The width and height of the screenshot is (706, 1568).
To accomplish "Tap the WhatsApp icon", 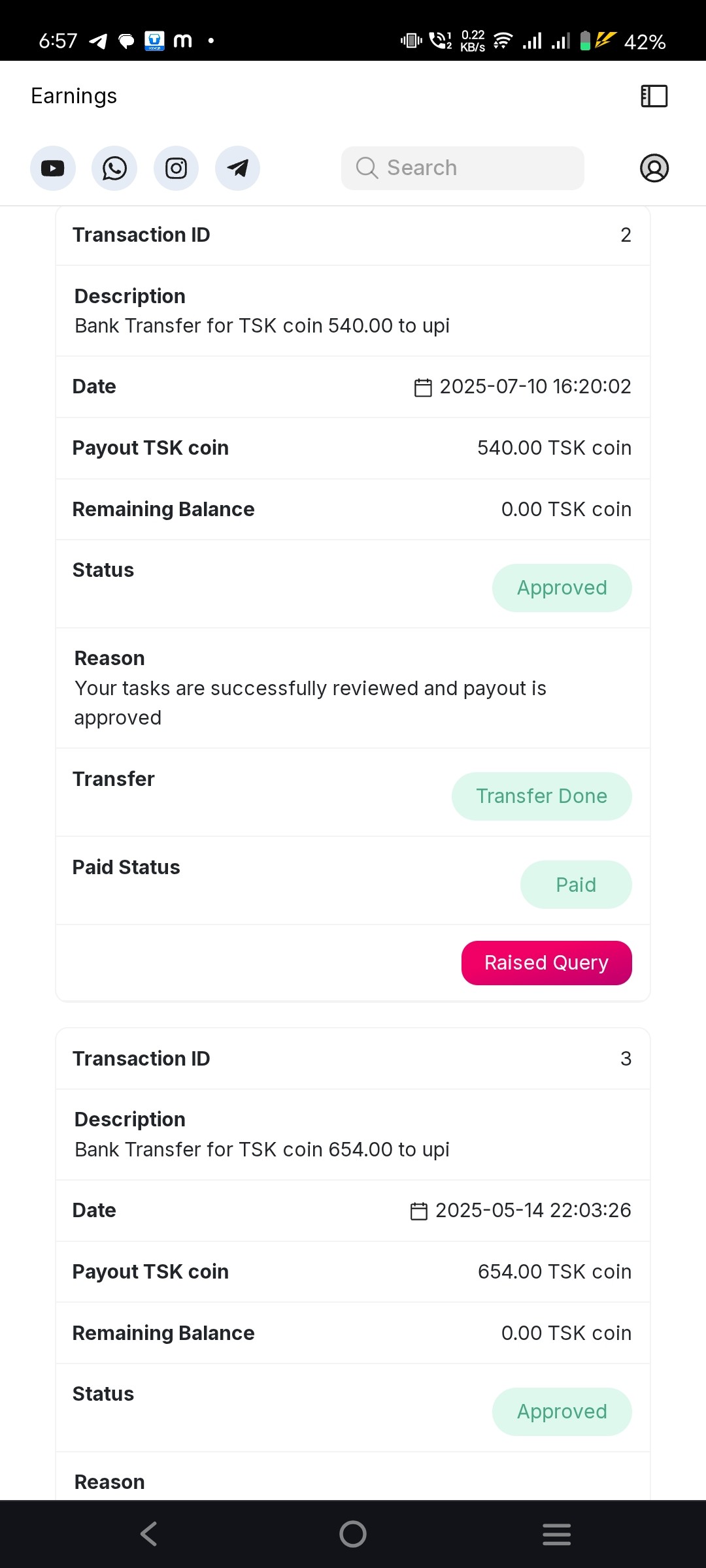I will [x=114, y=169].
